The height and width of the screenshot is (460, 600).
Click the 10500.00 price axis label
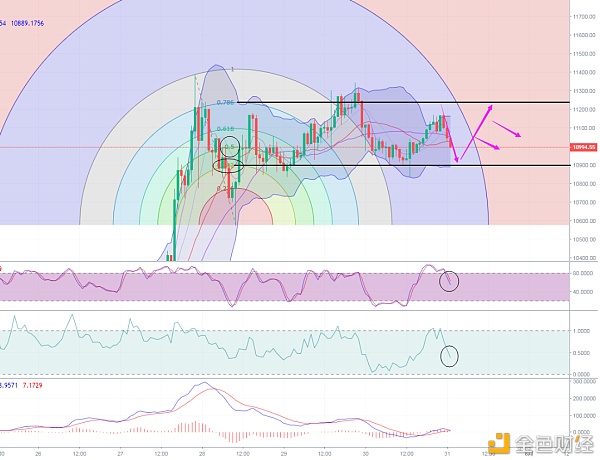pyautogui.click(x=584, y=240)
